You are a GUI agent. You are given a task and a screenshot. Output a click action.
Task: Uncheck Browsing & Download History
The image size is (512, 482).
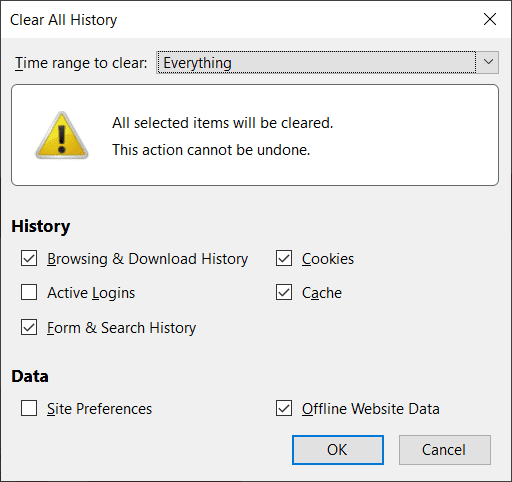click(29, 259)
